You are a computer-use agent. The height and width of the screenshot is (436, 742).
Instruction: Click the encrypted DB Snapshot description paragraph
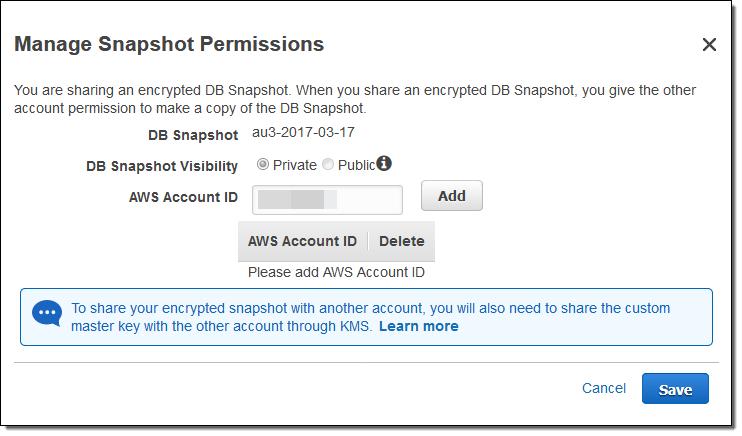355,99
